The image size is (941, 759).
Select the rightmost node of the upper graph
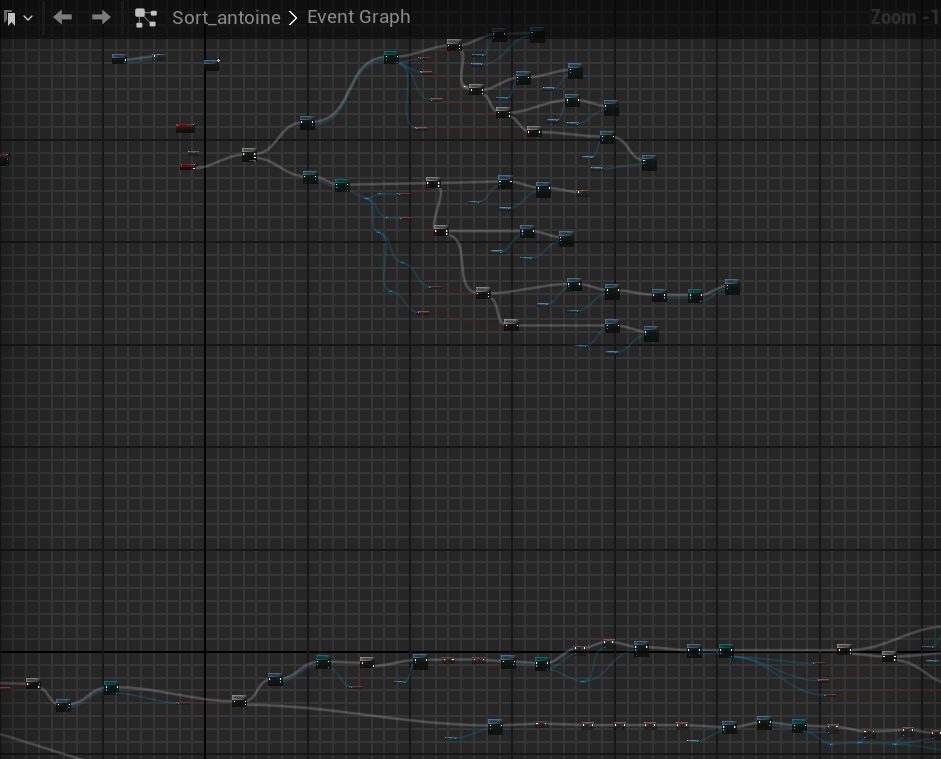(731, 287)
